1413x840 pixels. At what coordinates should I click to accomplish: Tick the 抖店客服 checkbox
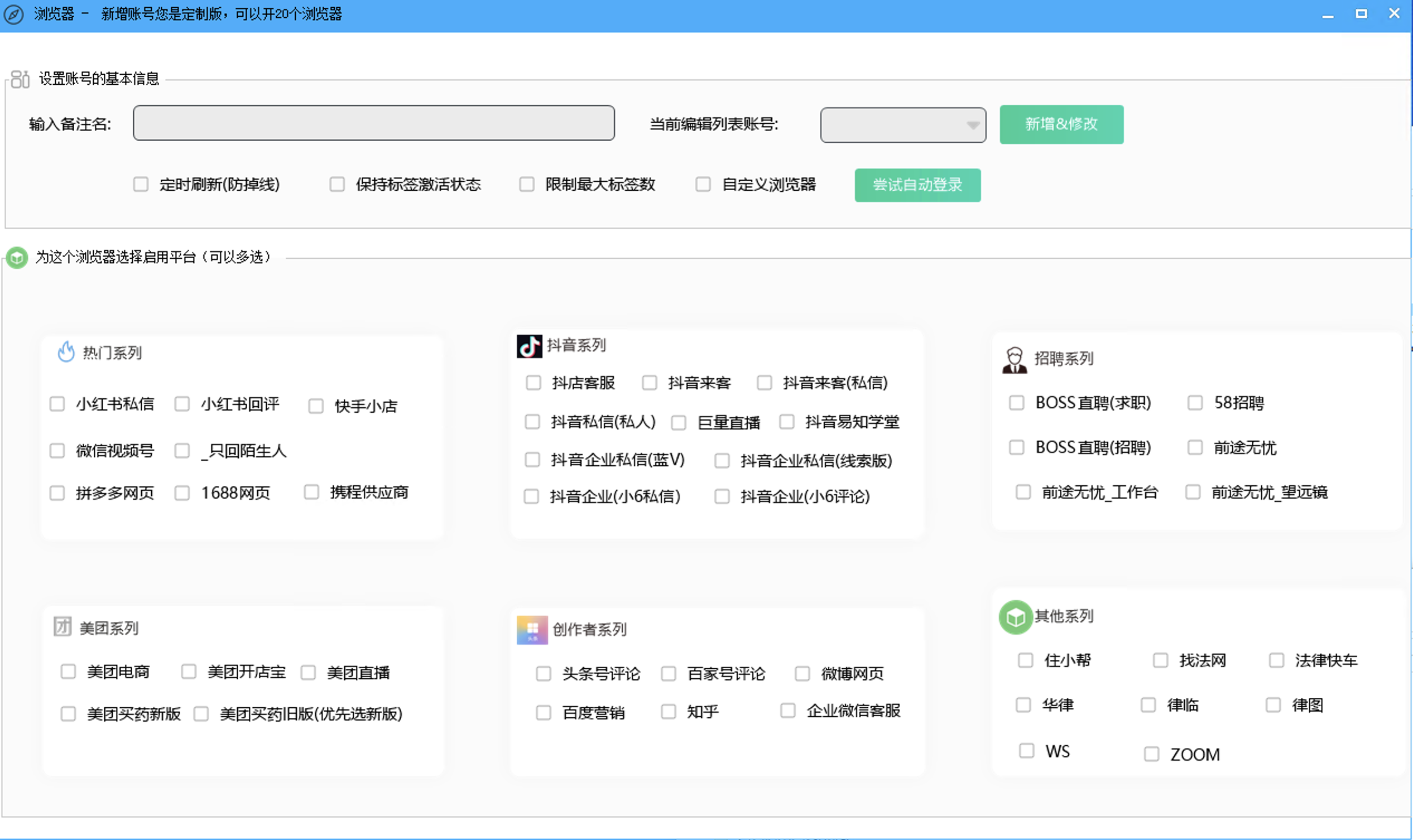tap(534, 383)
